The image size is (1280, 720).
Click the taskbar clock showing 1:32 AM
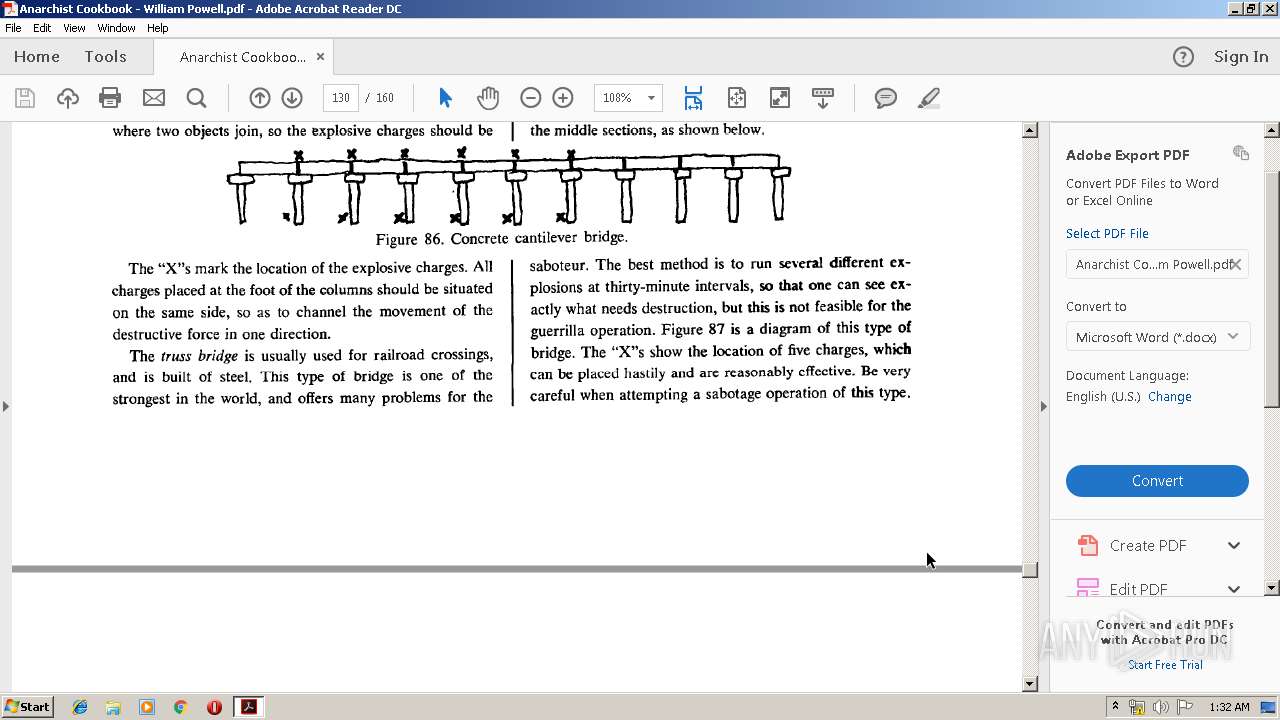coord(1229,707)
